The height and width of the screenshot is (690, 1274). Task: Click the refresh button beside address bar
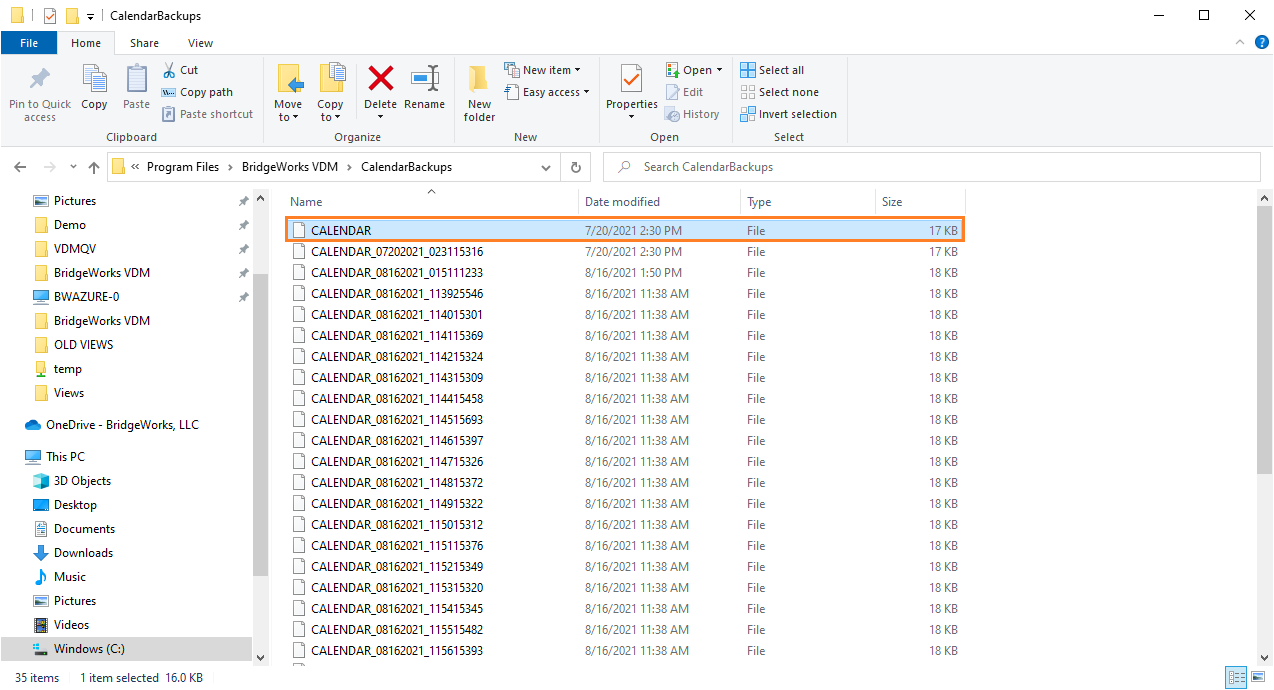point(576,167)
